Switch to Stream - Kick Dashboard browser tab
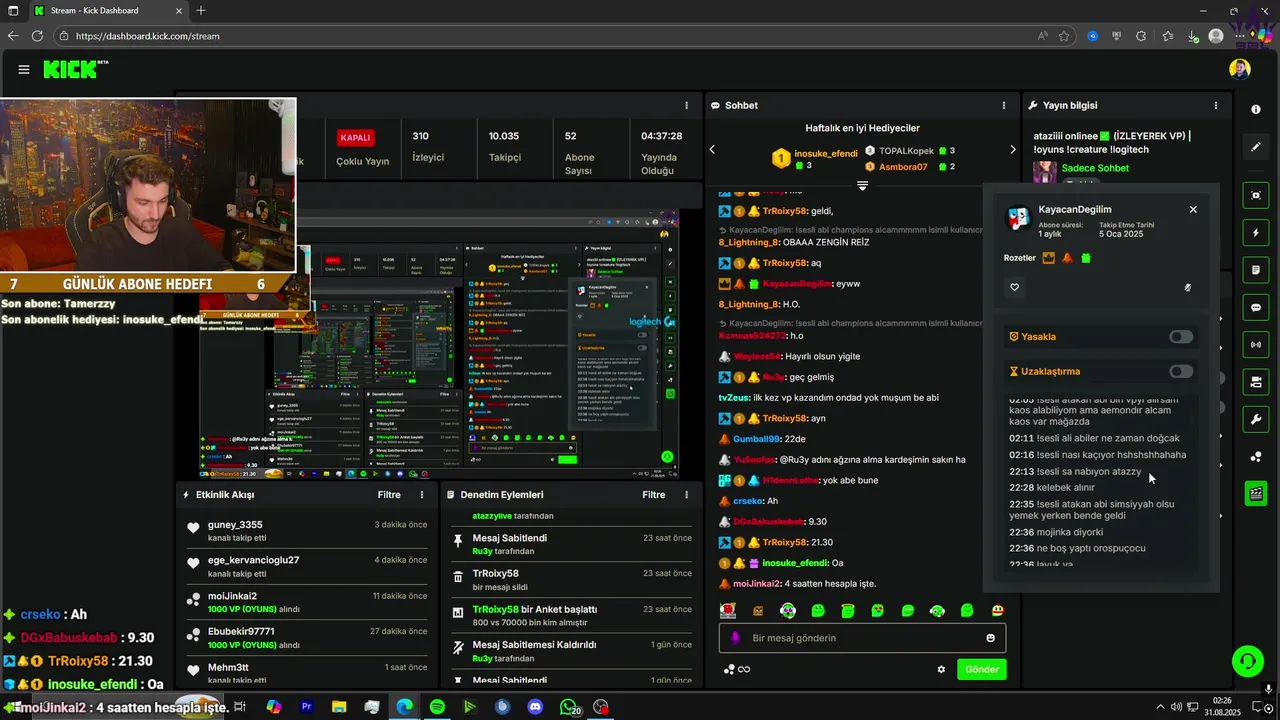The image size is (1280, 720). tap(107, 11)
